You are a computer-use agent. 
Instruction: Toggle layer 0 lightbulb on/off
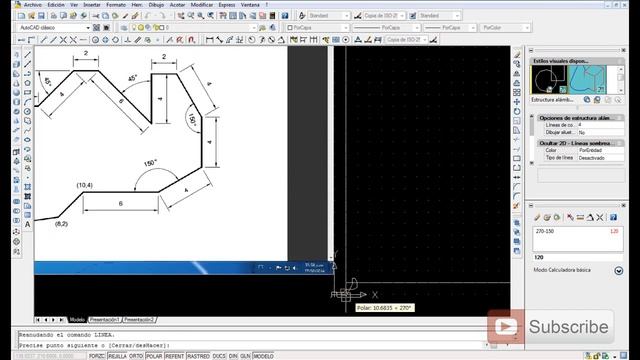[x=134, y=28]
